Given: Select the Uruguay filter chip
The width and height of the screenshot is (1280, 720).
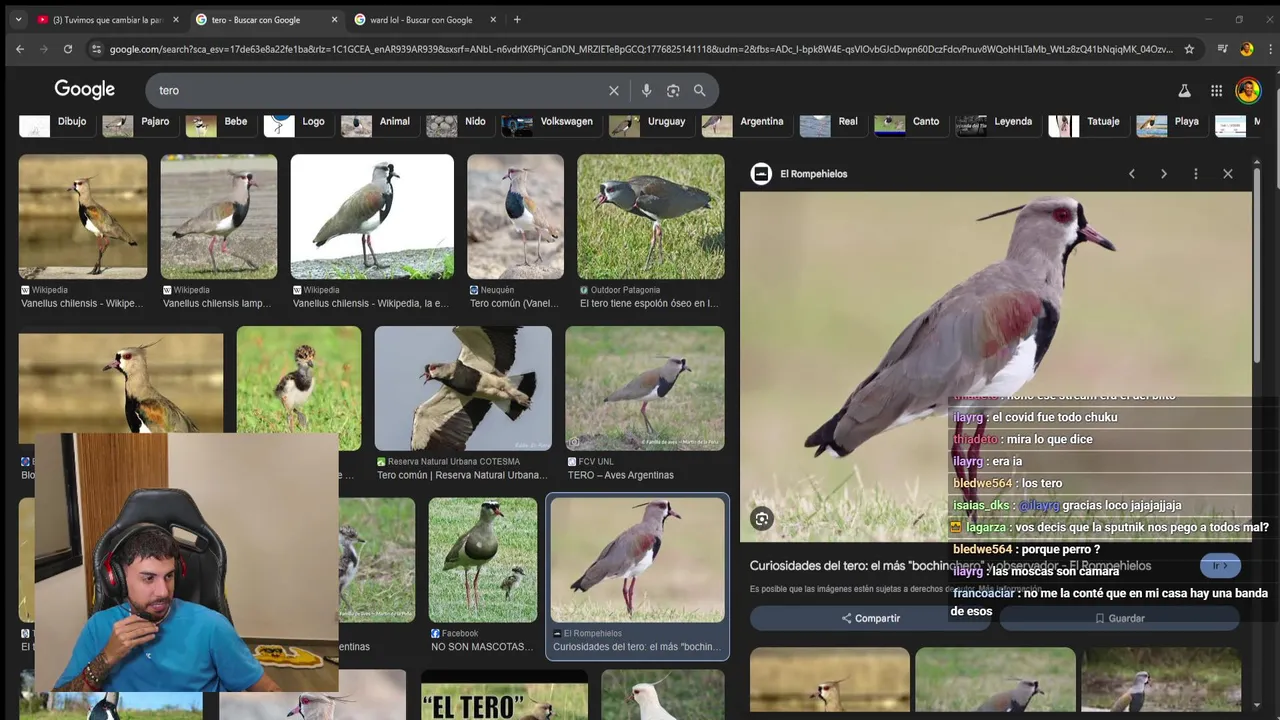Looking at the screenshot, I should 650,123.
